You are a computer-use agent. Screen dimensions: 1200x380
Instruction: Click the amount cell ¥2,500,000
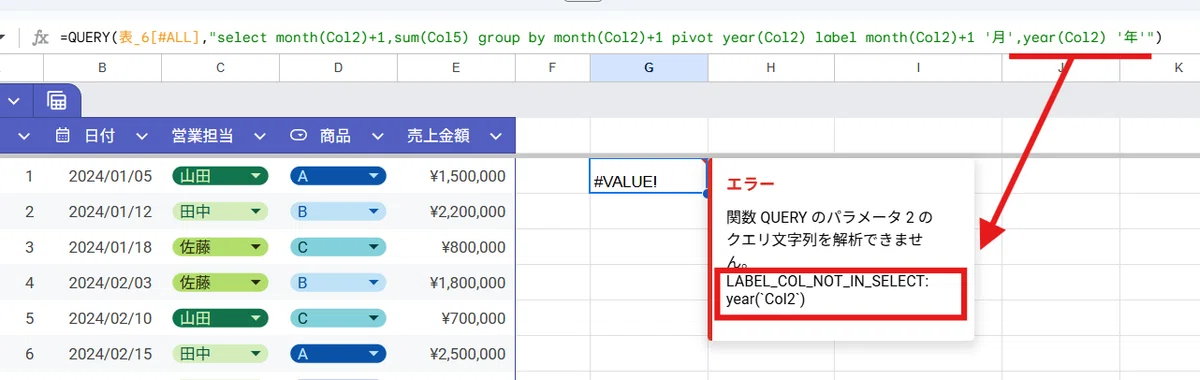click(x=467, y=354)
